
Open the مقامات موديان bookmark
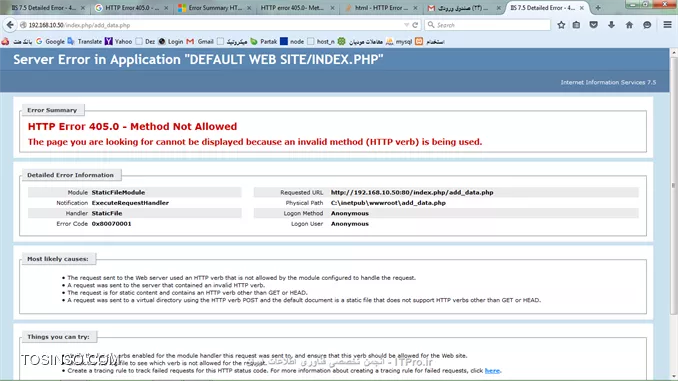tap(360, 42)
